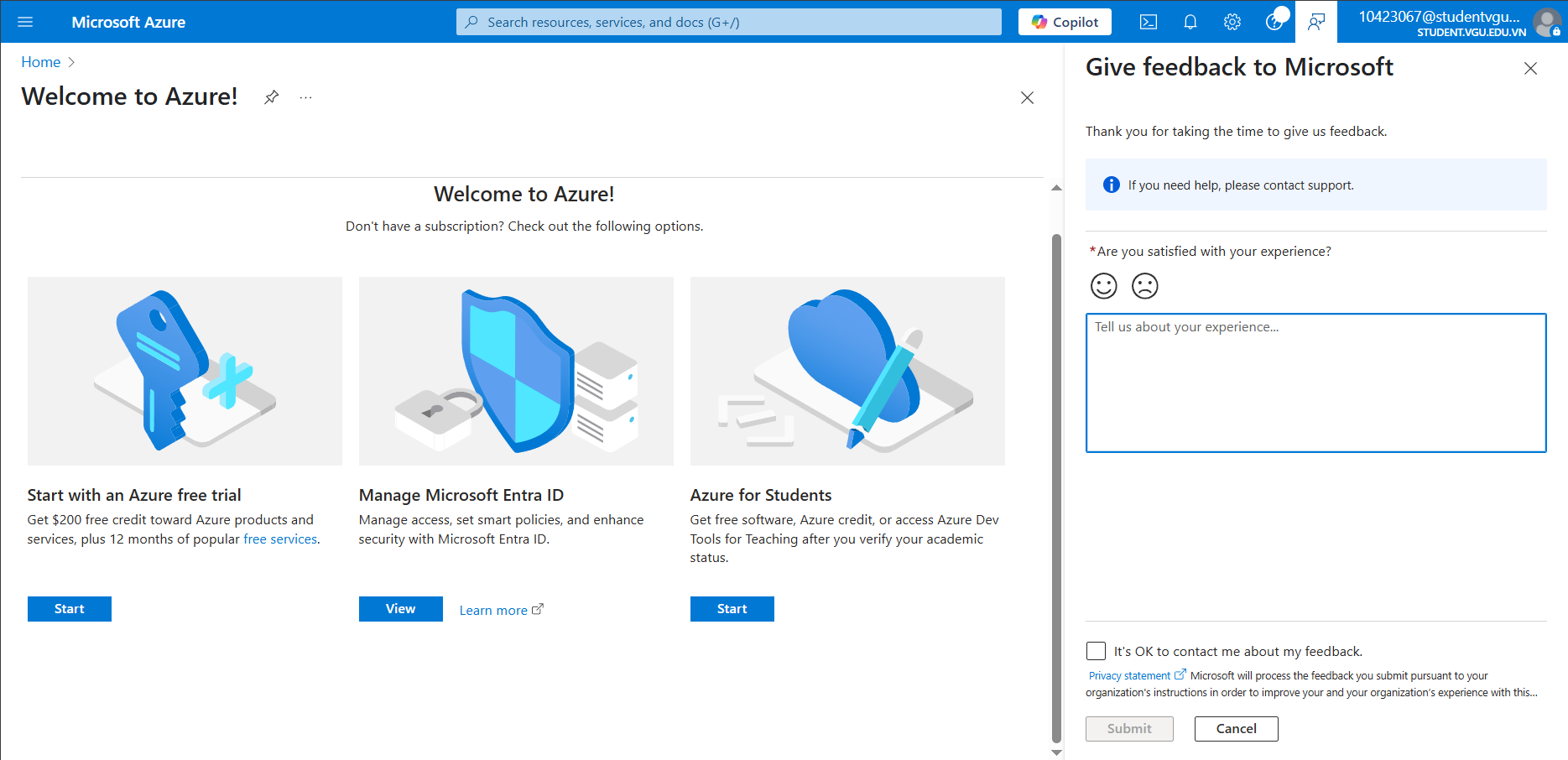Cancel the feedback form

[x=1237, y=729]
